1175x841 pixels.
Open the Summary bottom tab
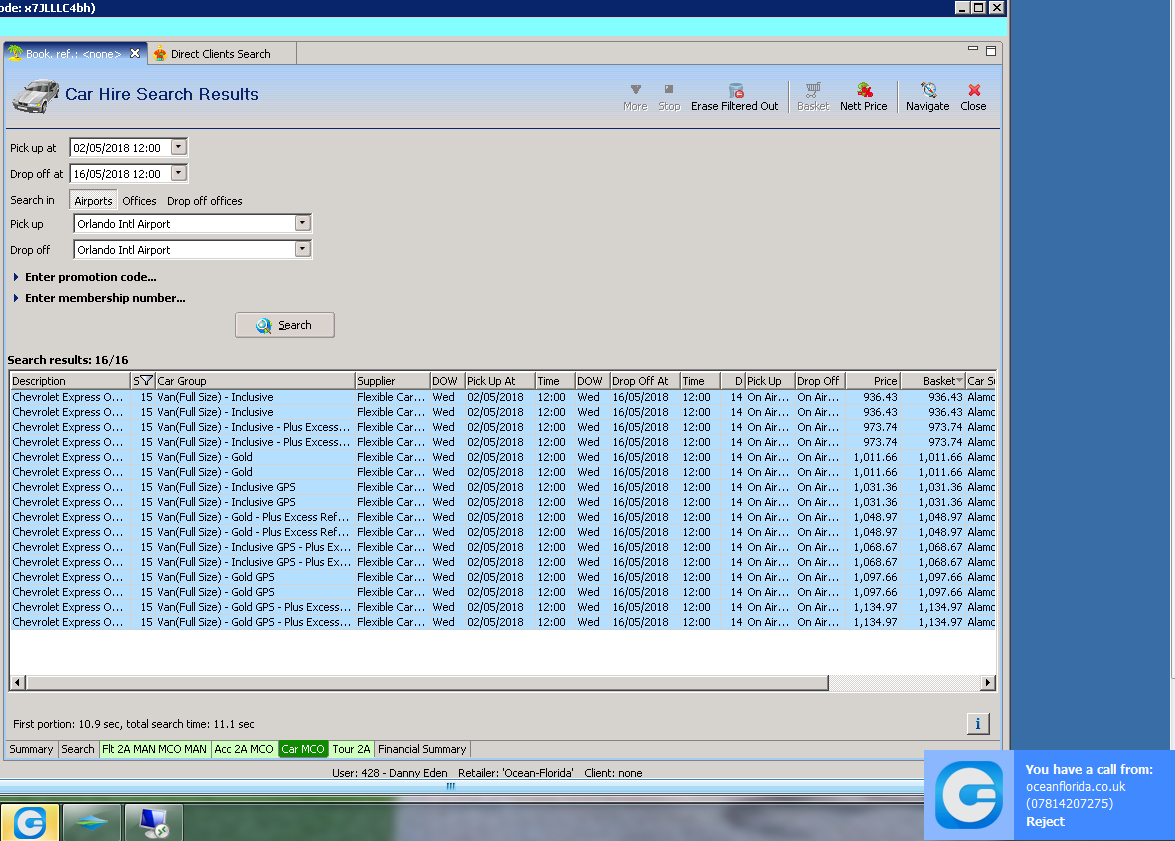(31, 749)
